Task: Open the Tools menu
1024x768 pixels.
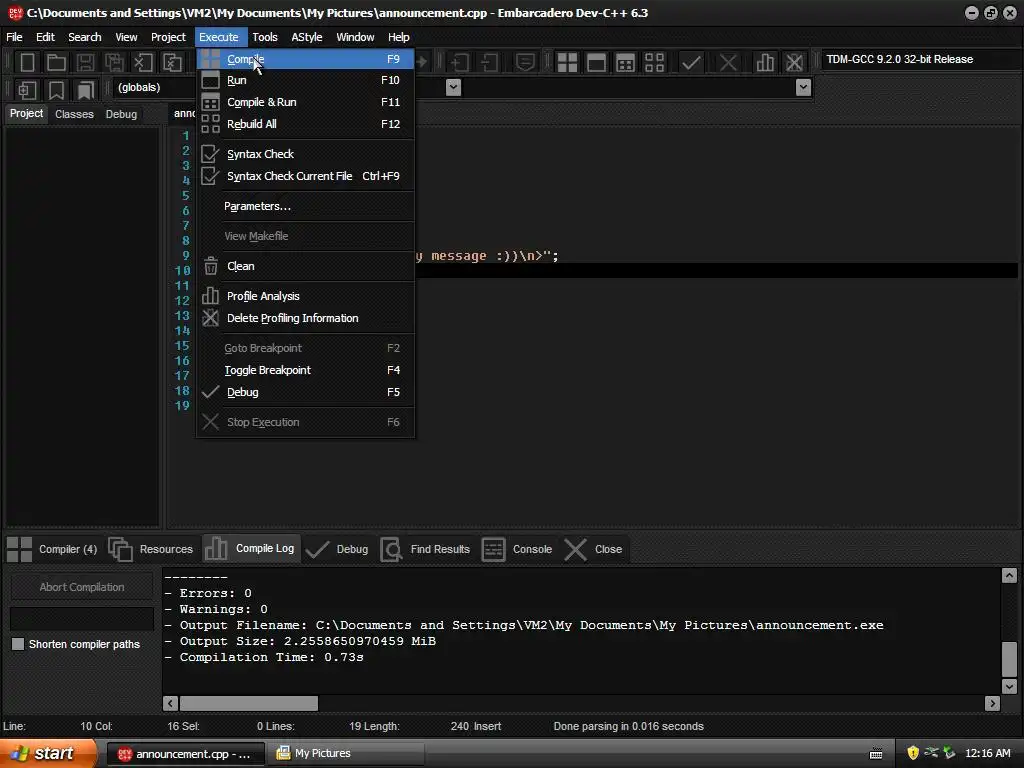Action: tap(265, 37)
